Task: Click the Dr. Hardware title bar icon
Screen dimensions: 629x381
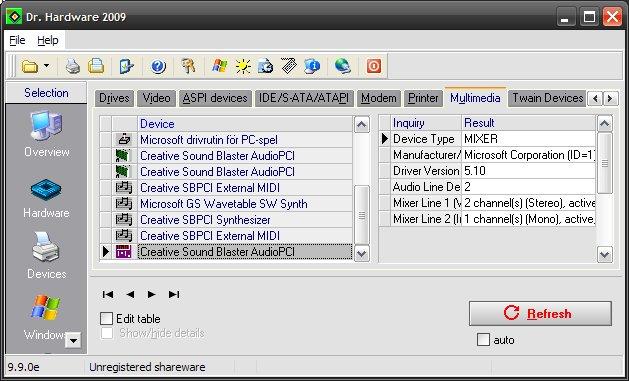Action: [14, 17]
